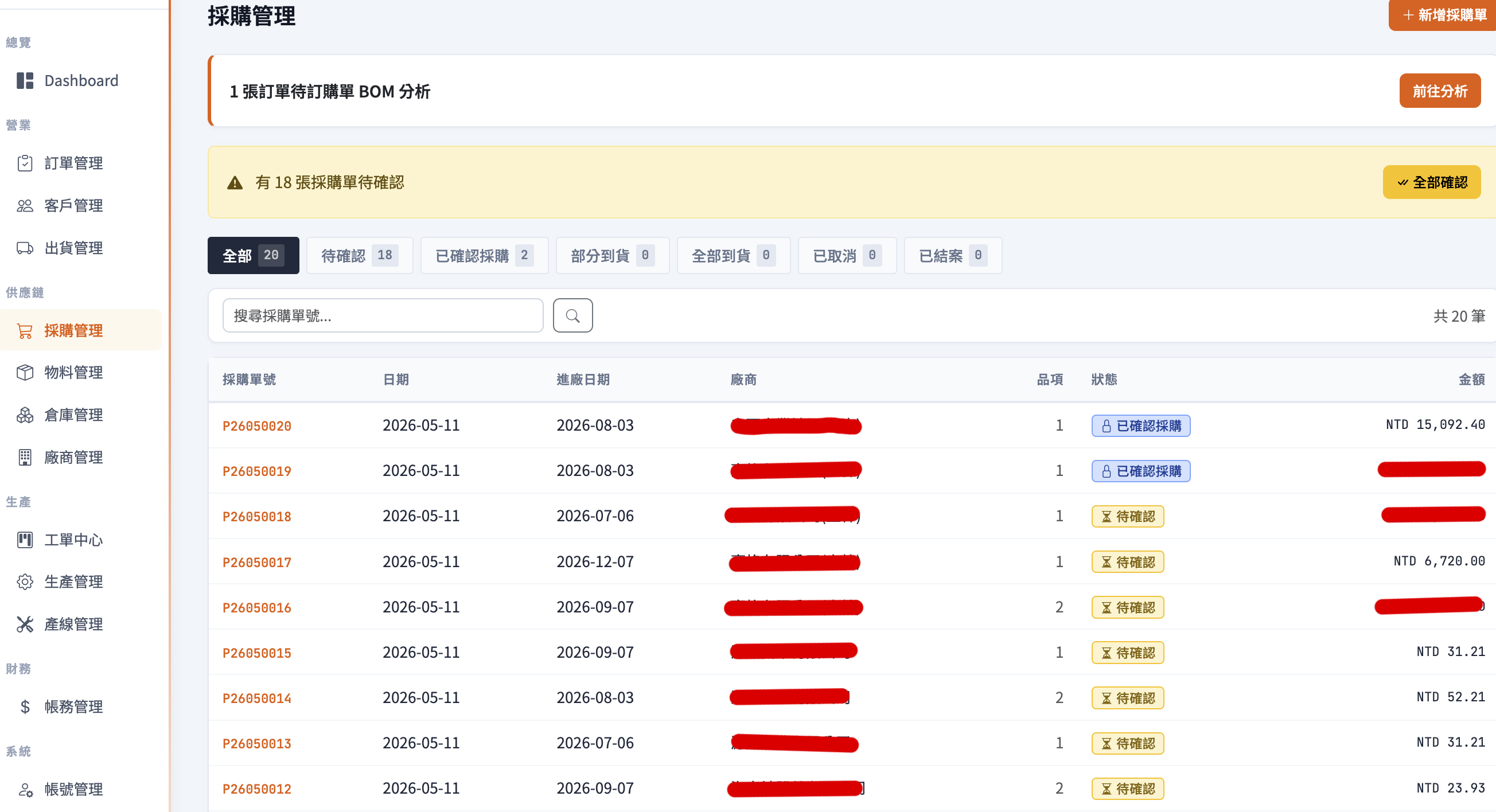Screen dimensions: 1496x812
Task: Click the 工單中心 kanban board icon
Action: (x=25, y=540)
